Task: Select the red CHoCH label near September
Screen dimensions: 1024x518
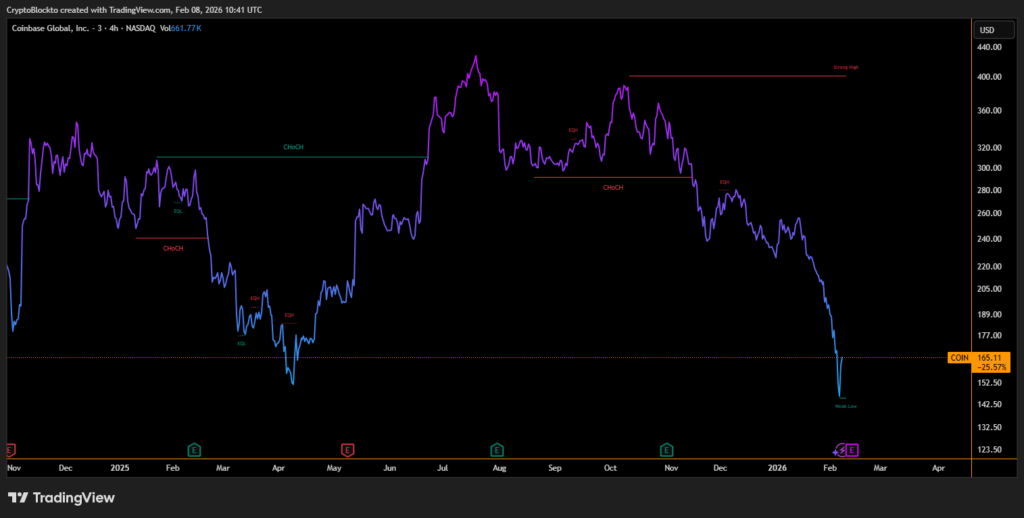Action: point(613,187)
